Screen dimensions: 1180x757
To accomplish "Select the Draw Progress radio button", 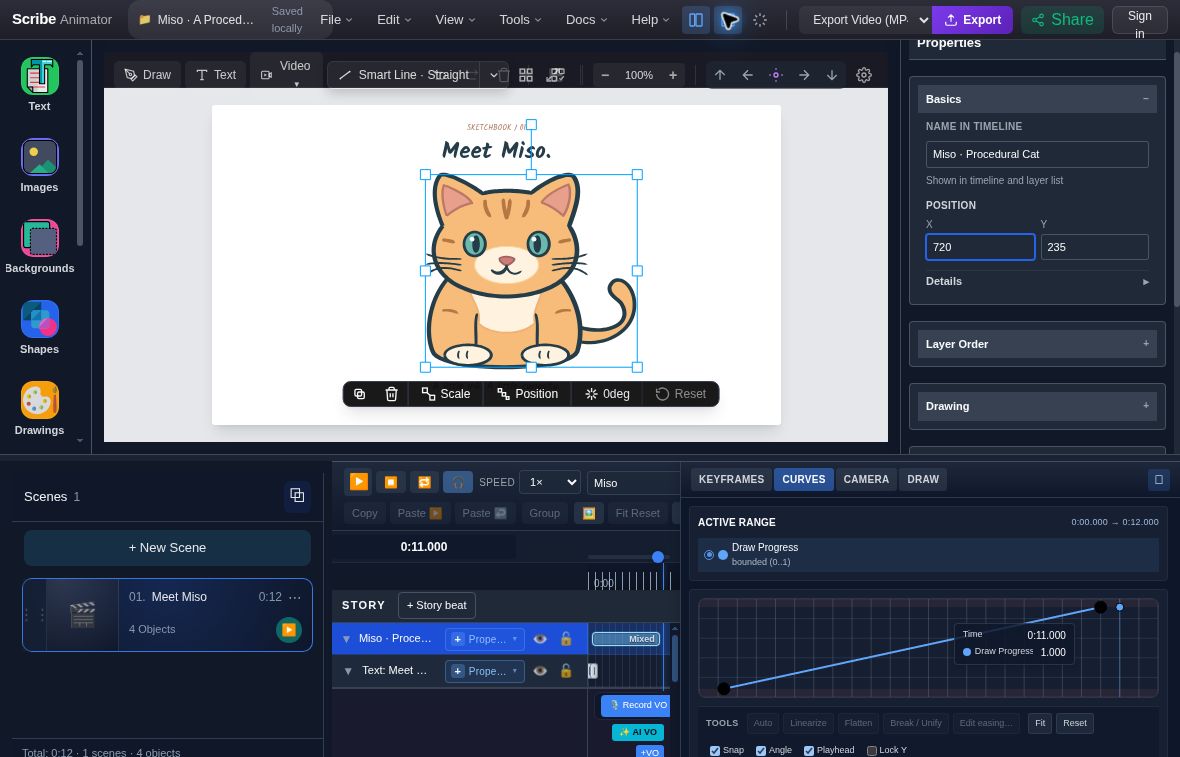I will 709,555.
